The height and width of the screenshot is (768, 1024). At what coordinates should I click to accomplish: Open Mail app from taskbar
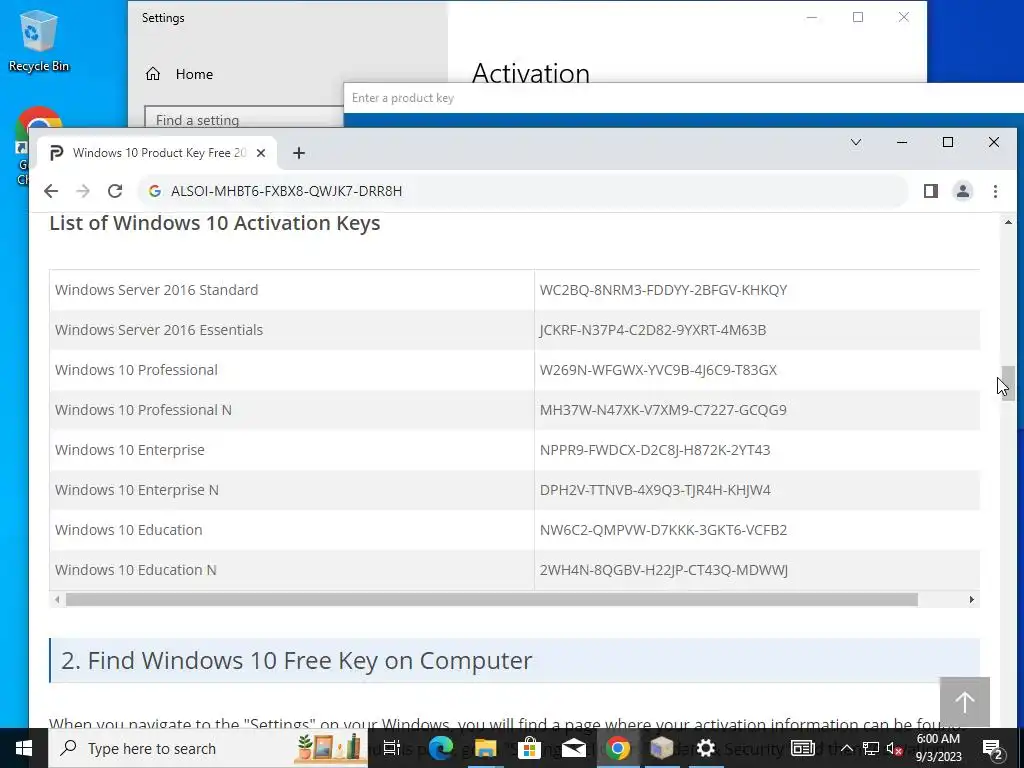click(x=573, y=748)
